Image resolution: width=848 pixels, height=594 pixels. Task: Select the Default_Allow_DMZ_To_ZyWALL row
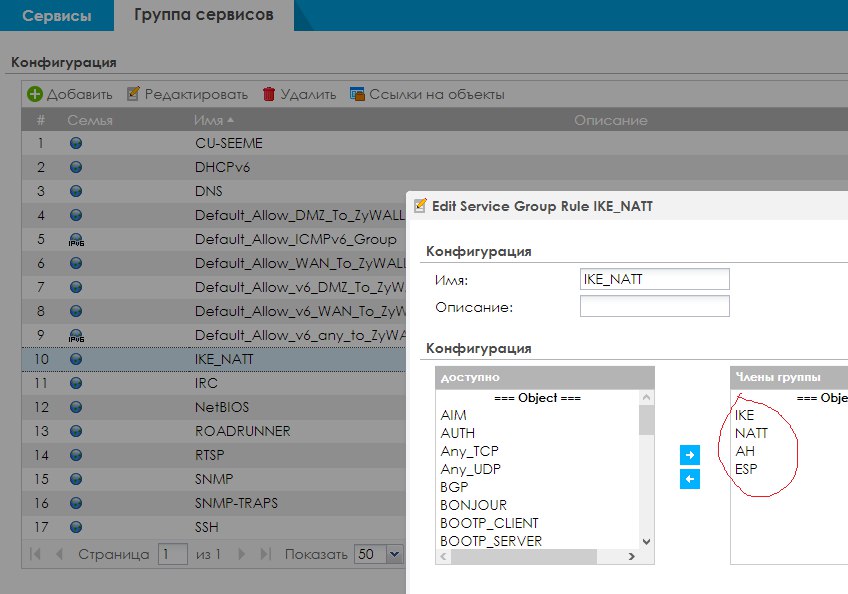(x=214, y=215)
